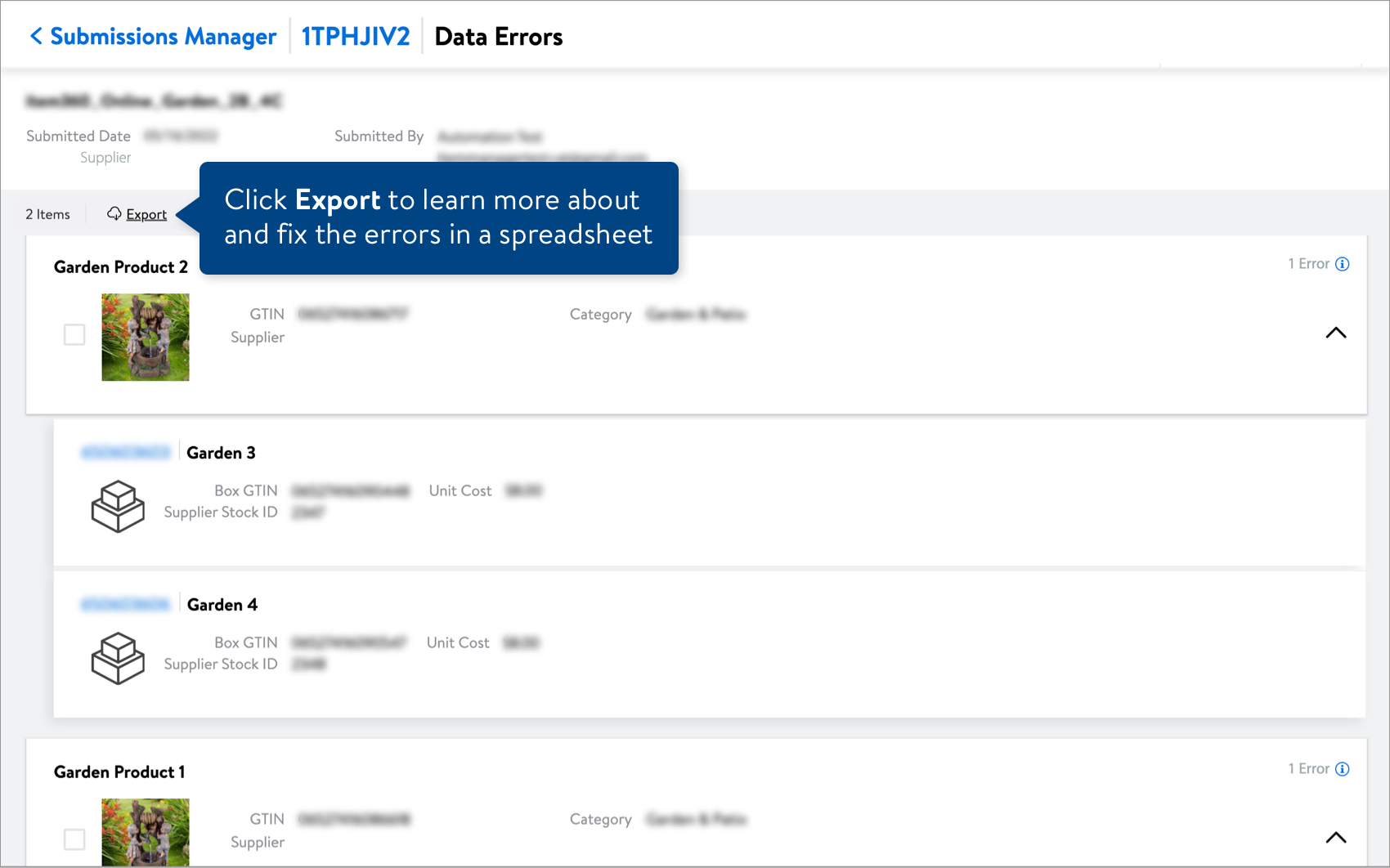Click the info icon beside Garden Product 1's error
Screen dimensions: 1390x868
pyautogui.click(x=1342, y=768)
